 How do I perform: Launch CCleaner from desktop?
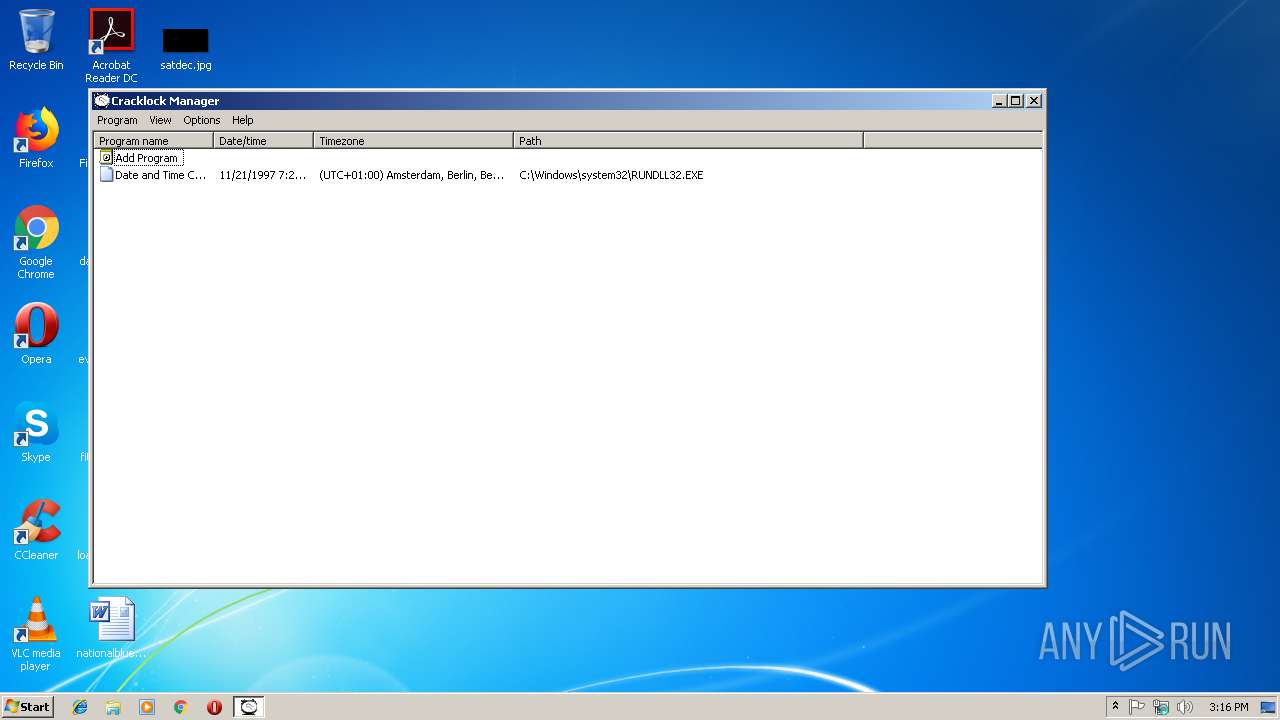[x=36, y=530]
